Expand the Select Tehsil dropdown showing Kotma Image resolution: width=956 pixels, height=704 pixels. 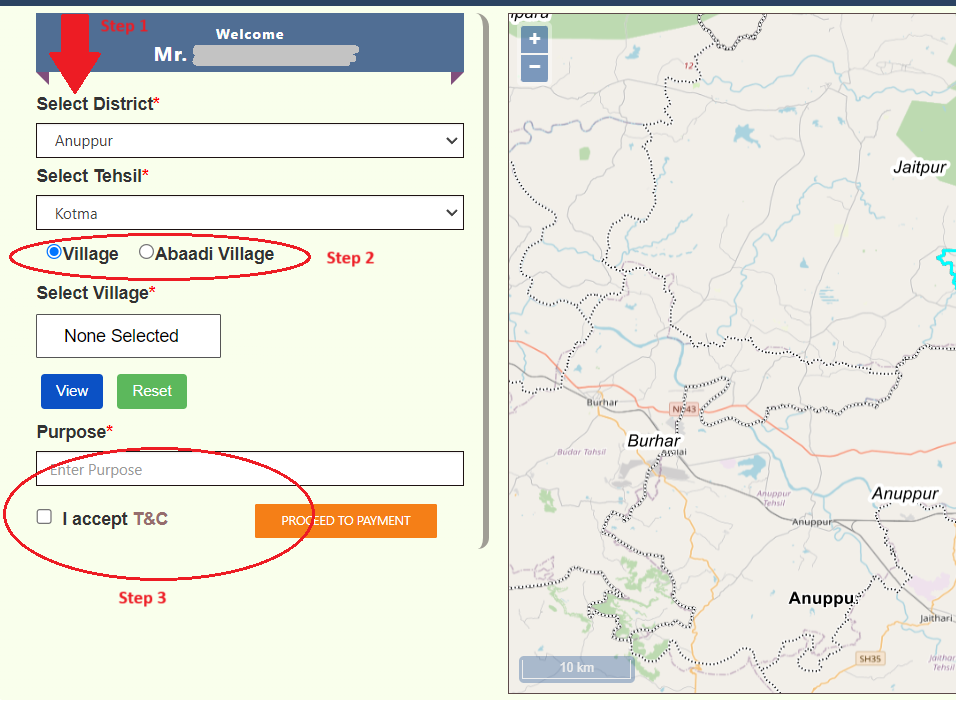coord(250,213)
